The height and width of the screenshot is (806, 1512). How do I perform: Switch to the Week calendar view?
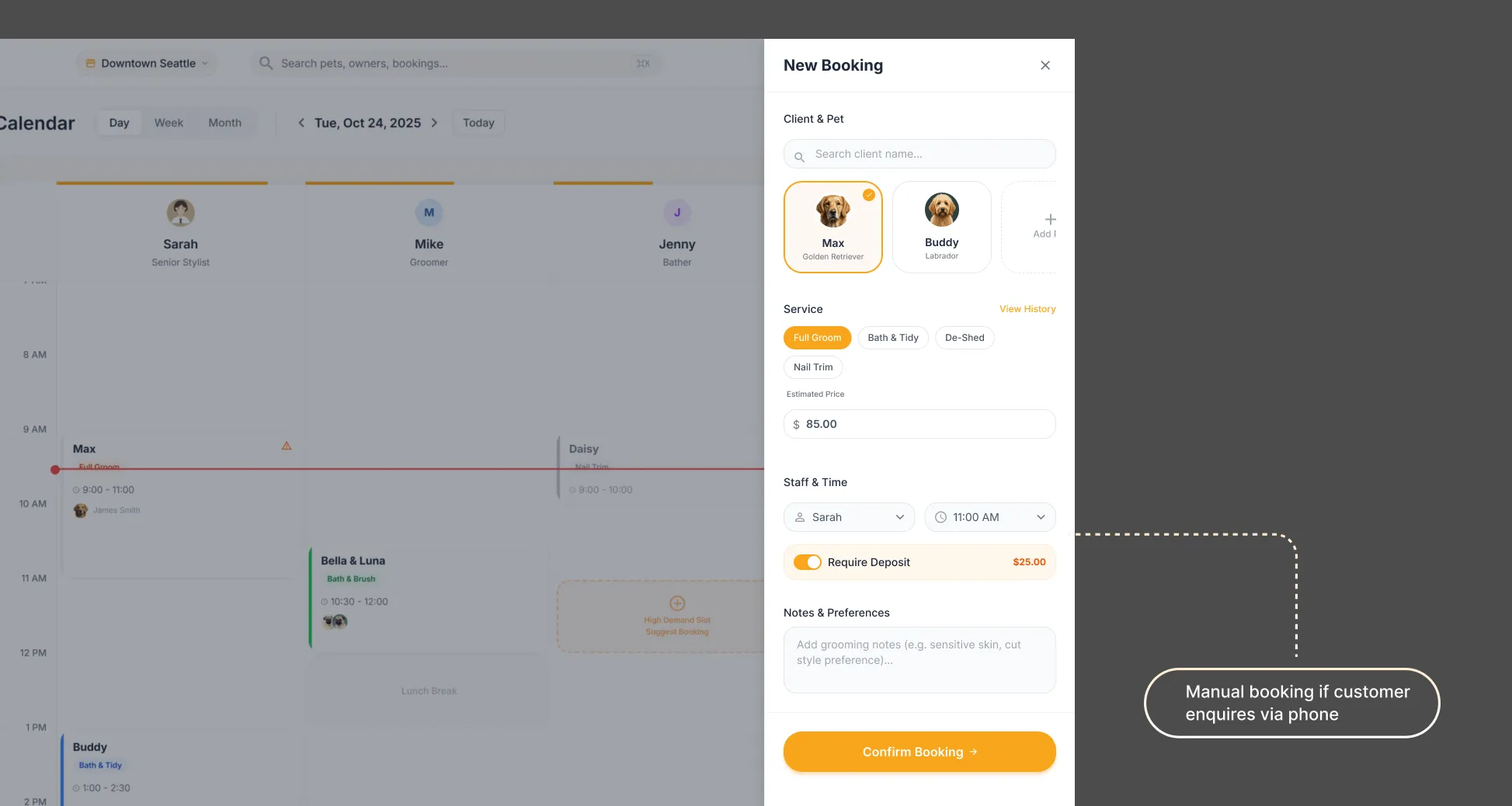click(x=169, y=122)
